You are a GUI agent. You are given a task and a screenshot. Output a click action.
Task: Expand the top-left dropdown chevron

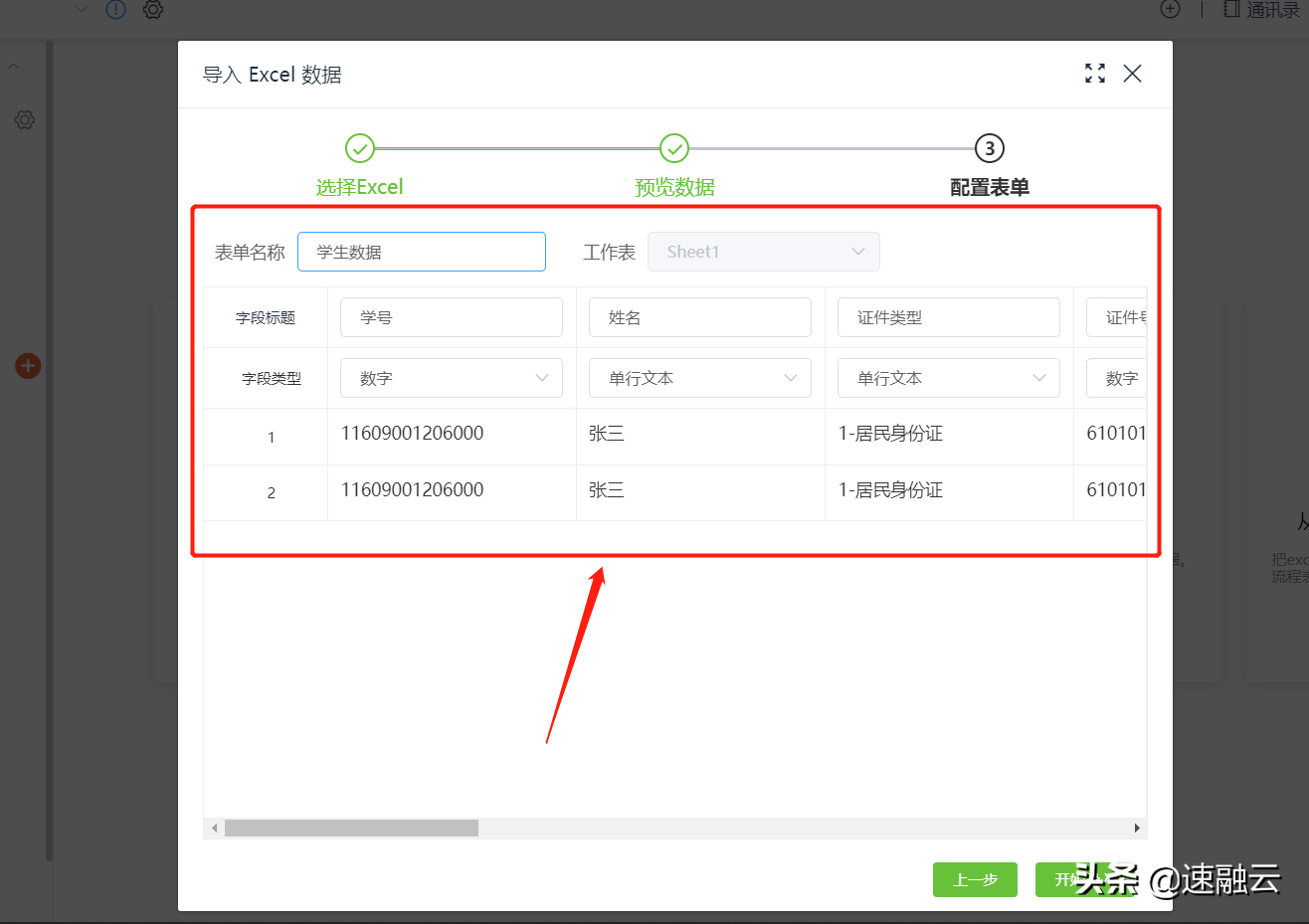pos(82,10)
